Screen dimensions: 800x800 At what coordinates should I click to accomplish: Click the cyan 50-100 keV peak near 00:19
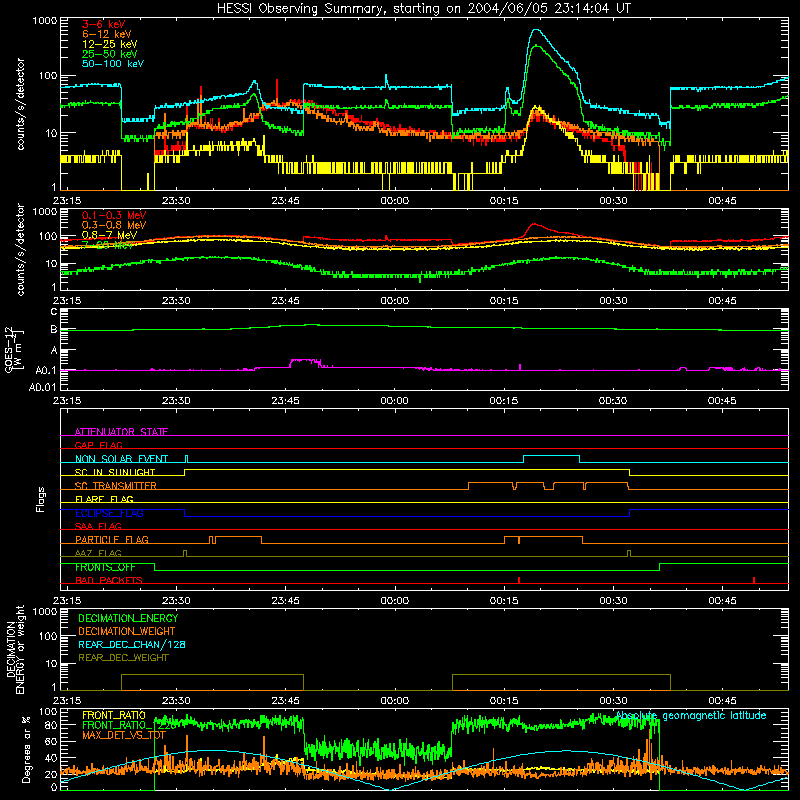[536, 31]
